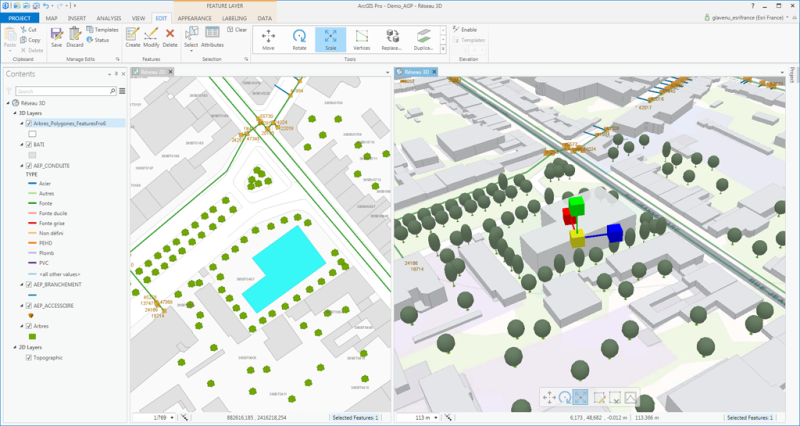Select the Move tool in the ribbon

268,38
